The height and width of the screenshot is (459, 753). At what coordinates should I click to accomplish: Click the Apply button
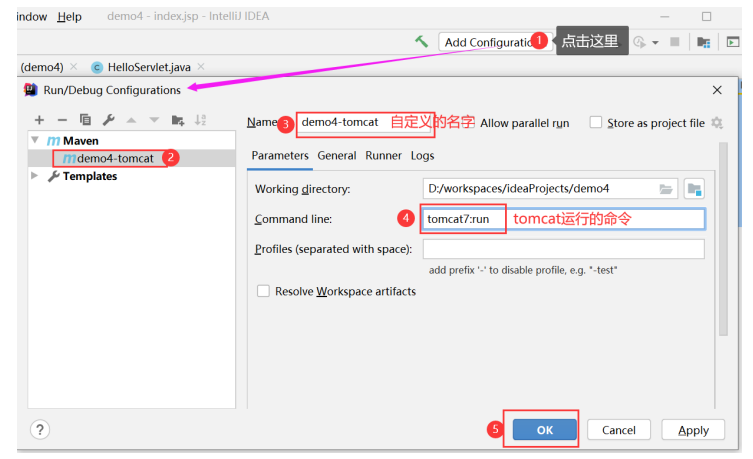pyautogui.click(x=693, y=430)
